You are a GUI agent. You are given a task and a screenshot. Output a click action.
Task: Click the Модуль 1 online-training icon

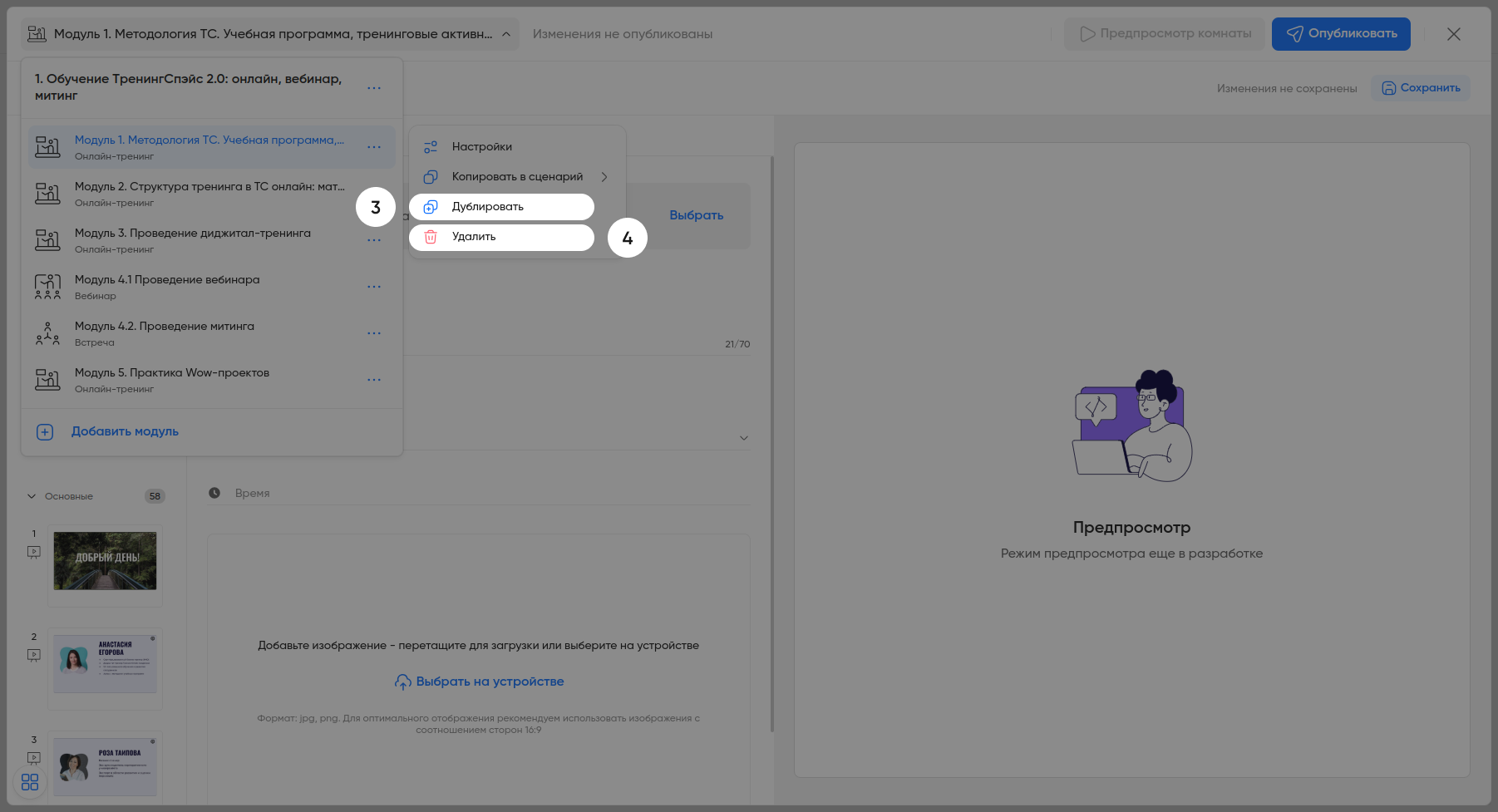pos(47,147)
